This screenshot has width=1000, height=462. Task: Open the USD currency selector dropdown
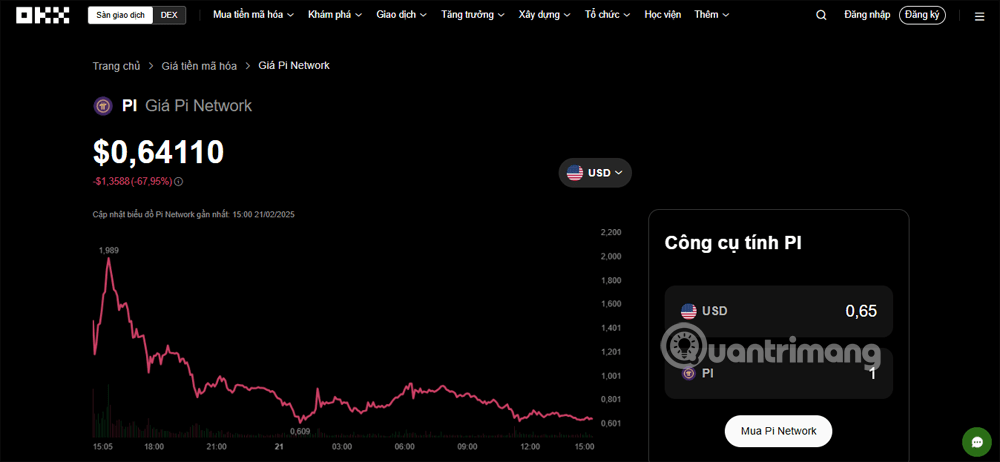tap(595, 173)
